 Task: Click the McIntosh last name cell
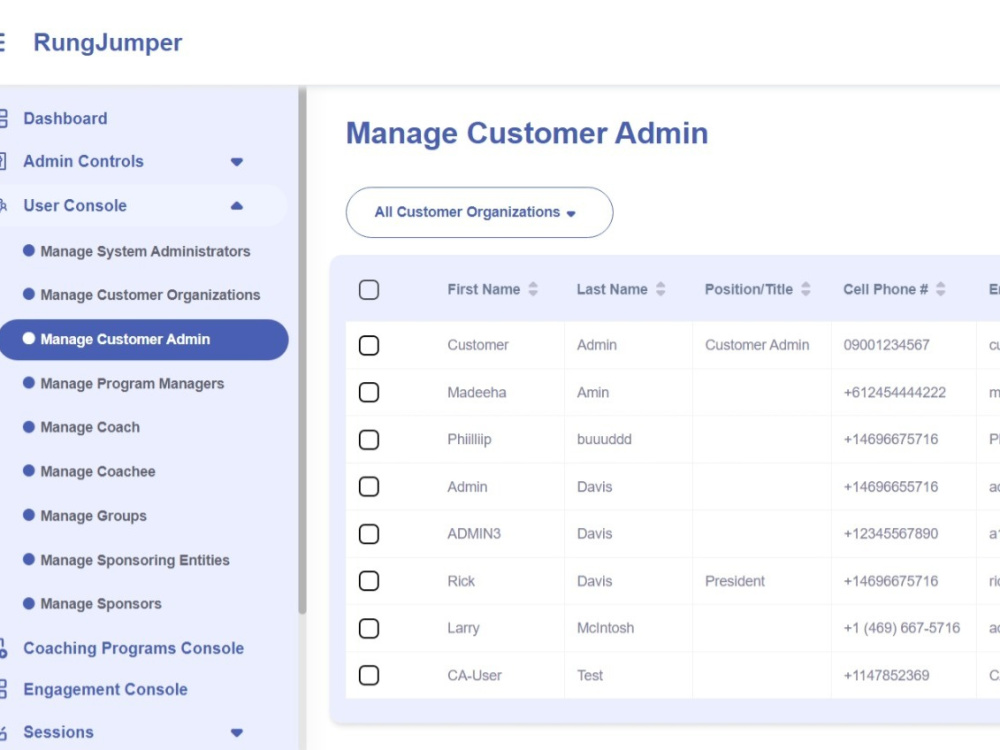click(x=605, y=628)
